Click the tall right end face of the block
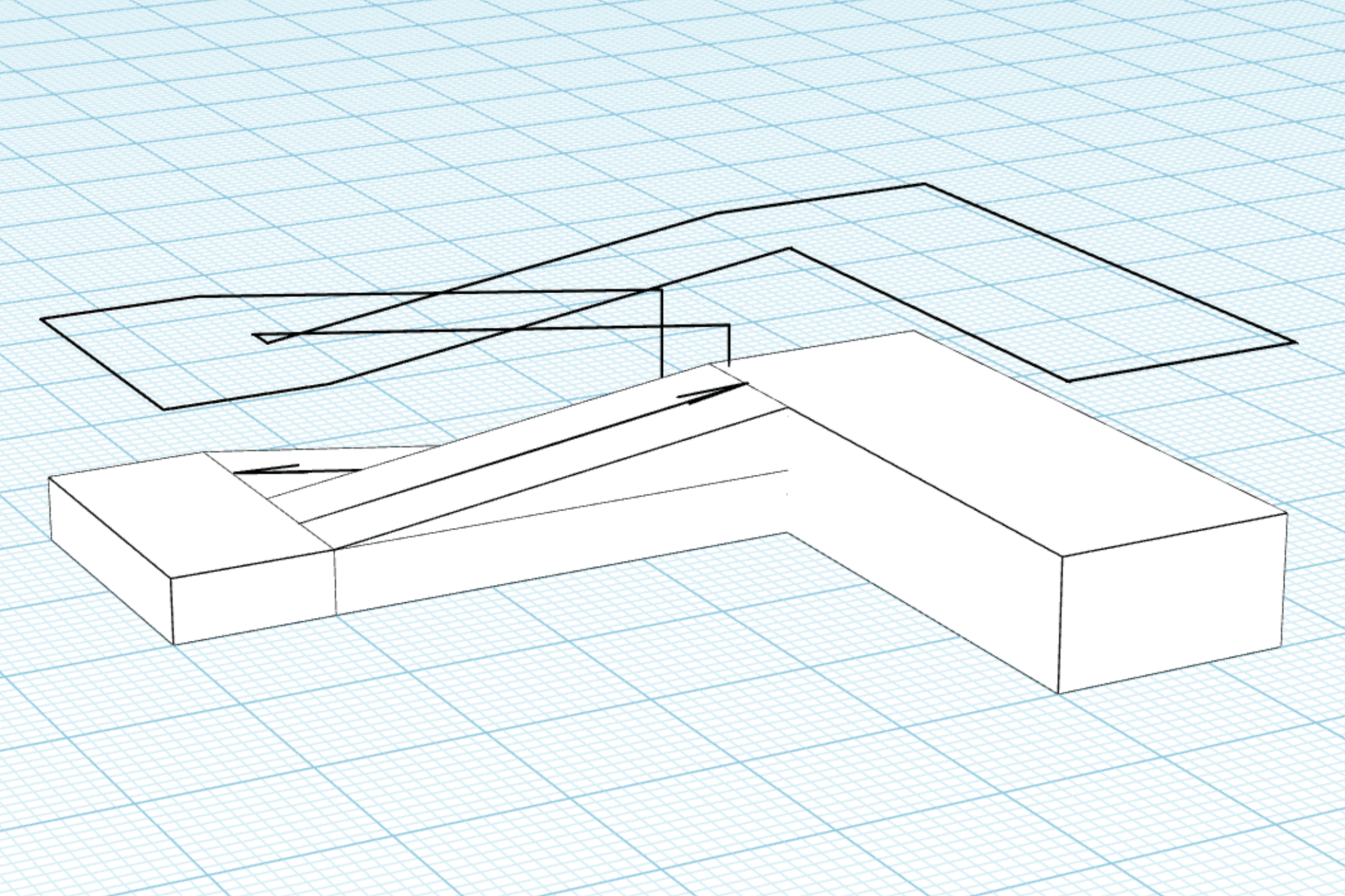Screen dimensions: 1345x896 tap(1171, 603)
